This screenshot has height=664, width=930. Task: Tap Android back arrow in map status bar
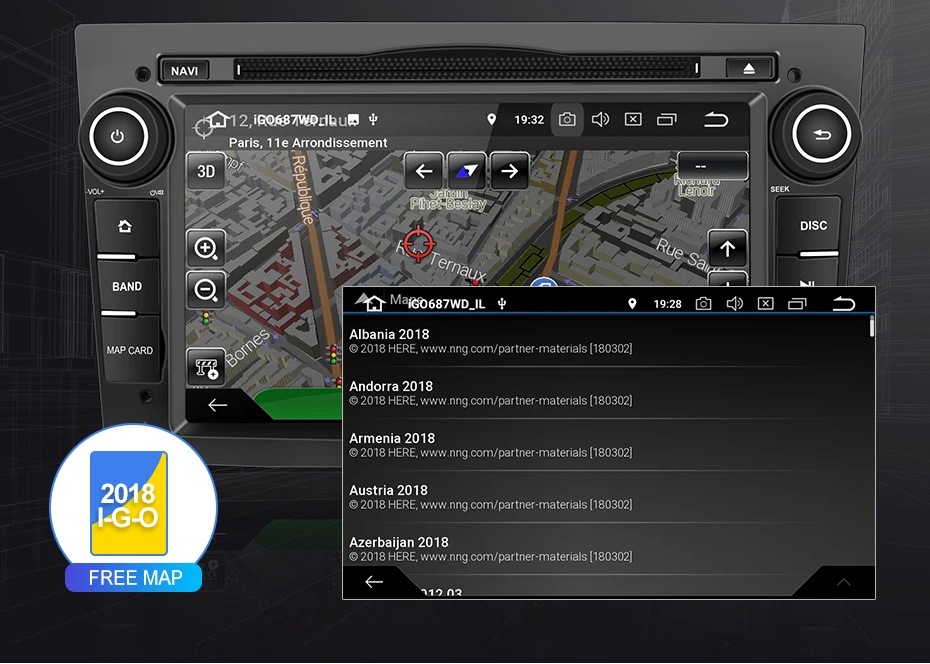click(x=716, y=120)
